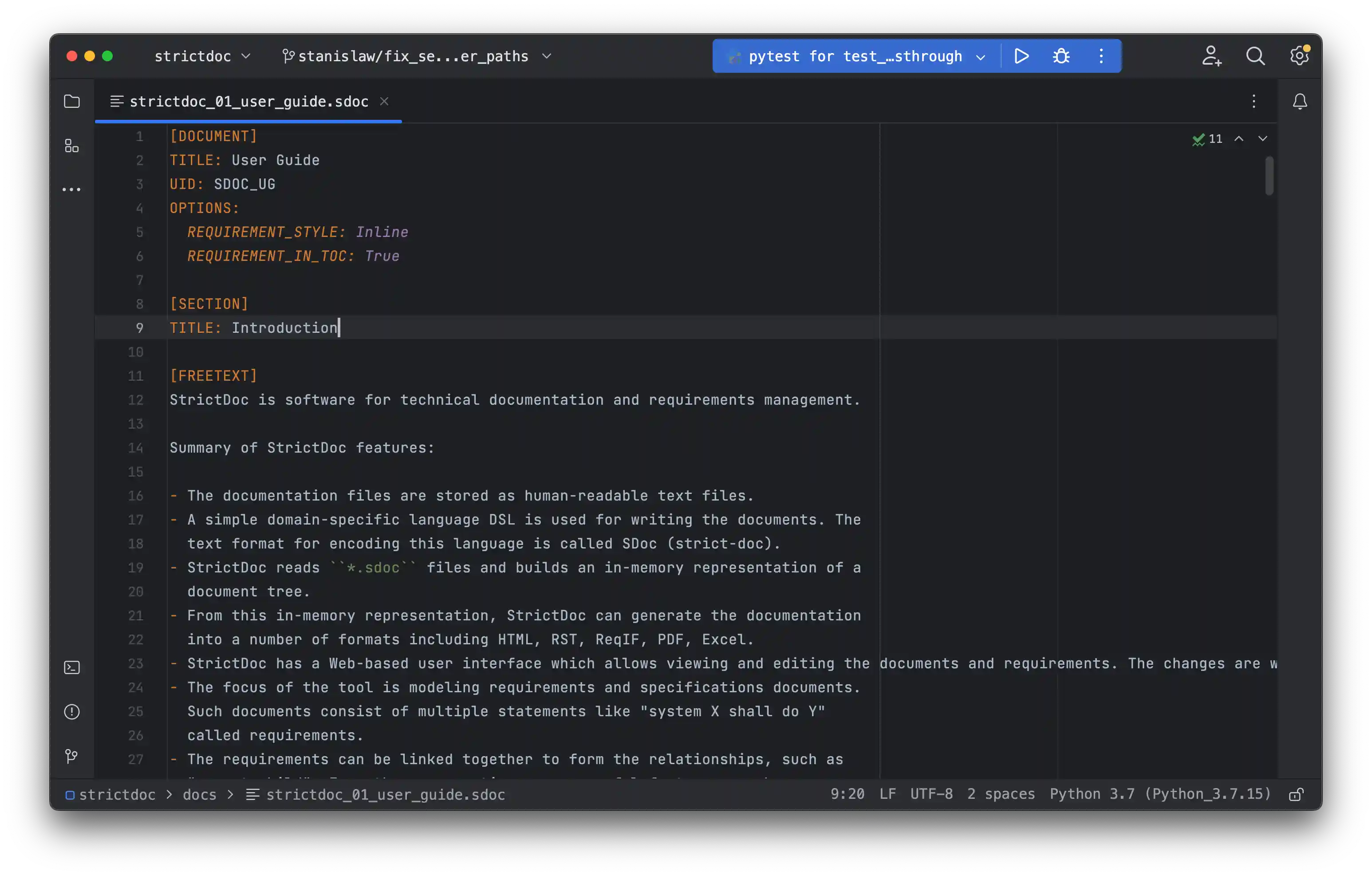Image resolution: width=1372 pixels, height=876 pixels.
Task: Click the editor vertical scrollbar thumb
Action: click(1269, 176)
